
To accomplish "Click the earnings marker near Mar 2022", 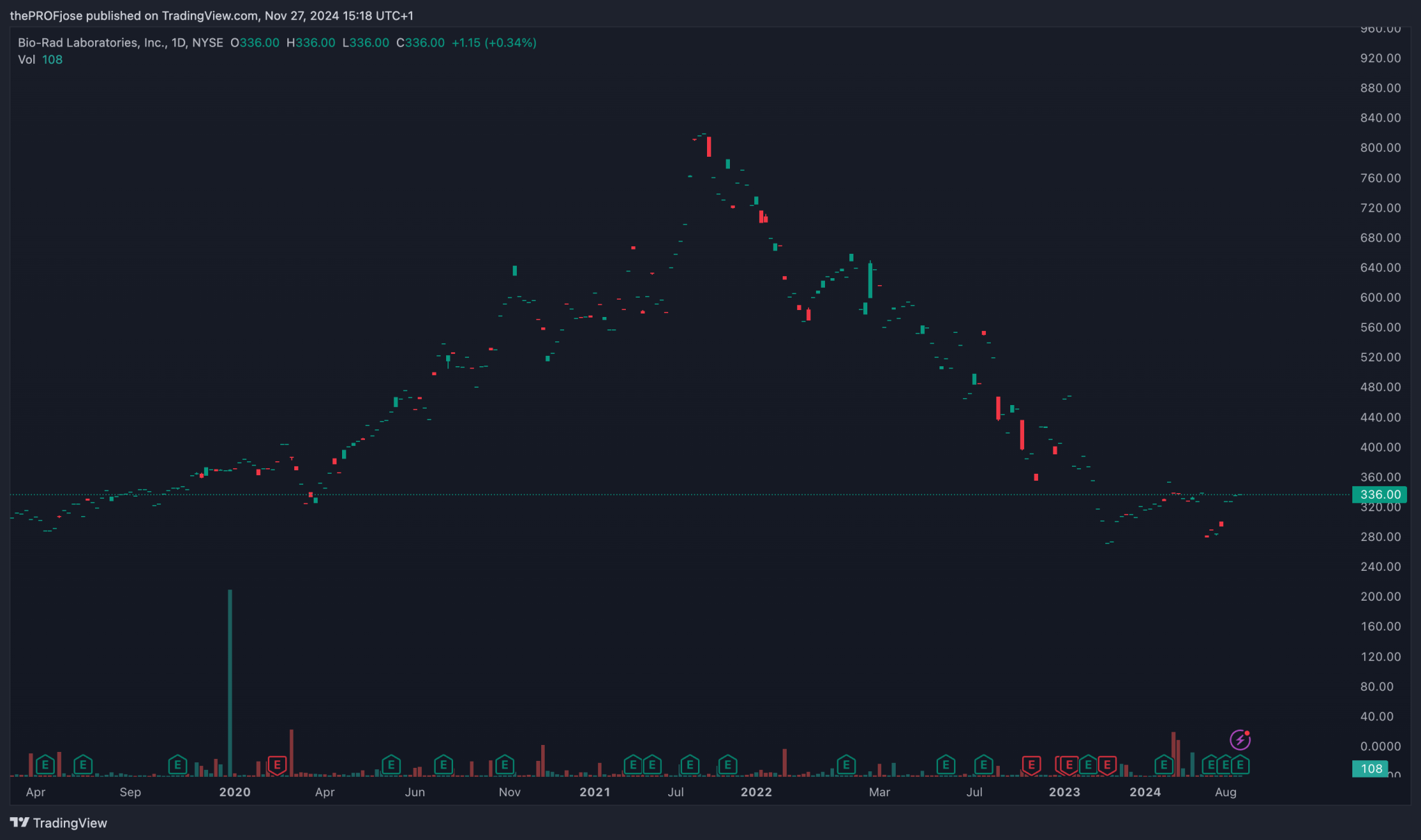I will [x=845, y=764].
